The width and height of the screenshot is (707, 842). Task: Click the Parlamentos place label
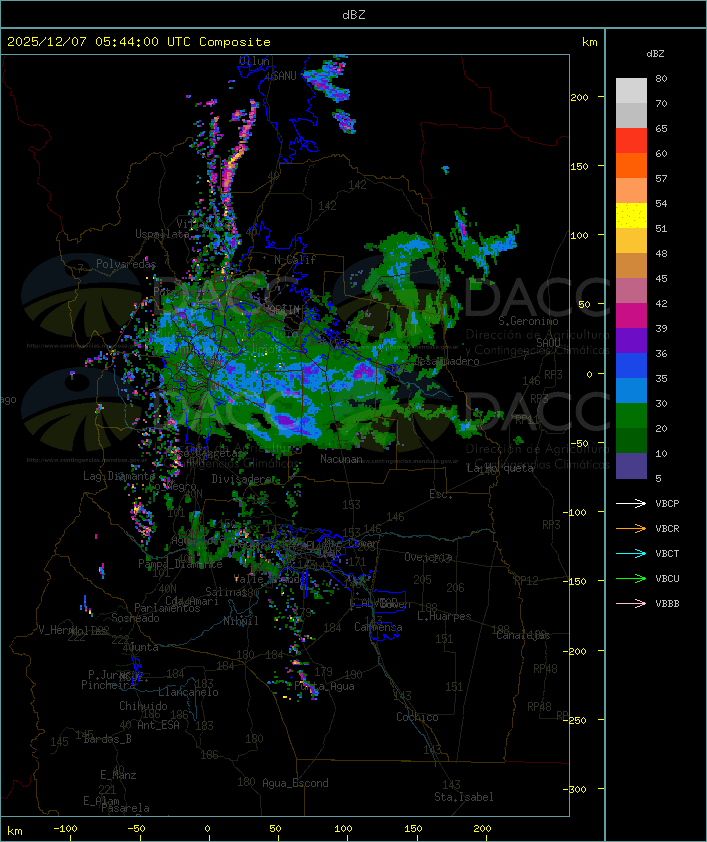pyautogui.click(x=167, y=608)
